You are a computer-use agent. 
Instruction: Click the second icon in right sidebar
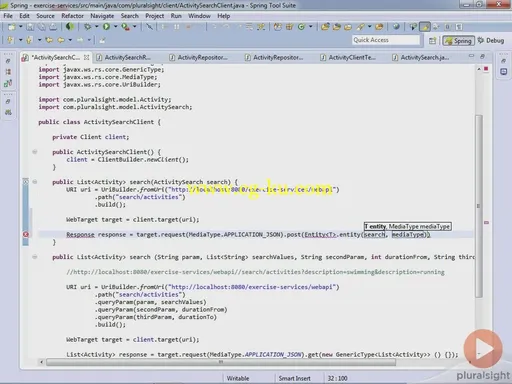(503, 72)
